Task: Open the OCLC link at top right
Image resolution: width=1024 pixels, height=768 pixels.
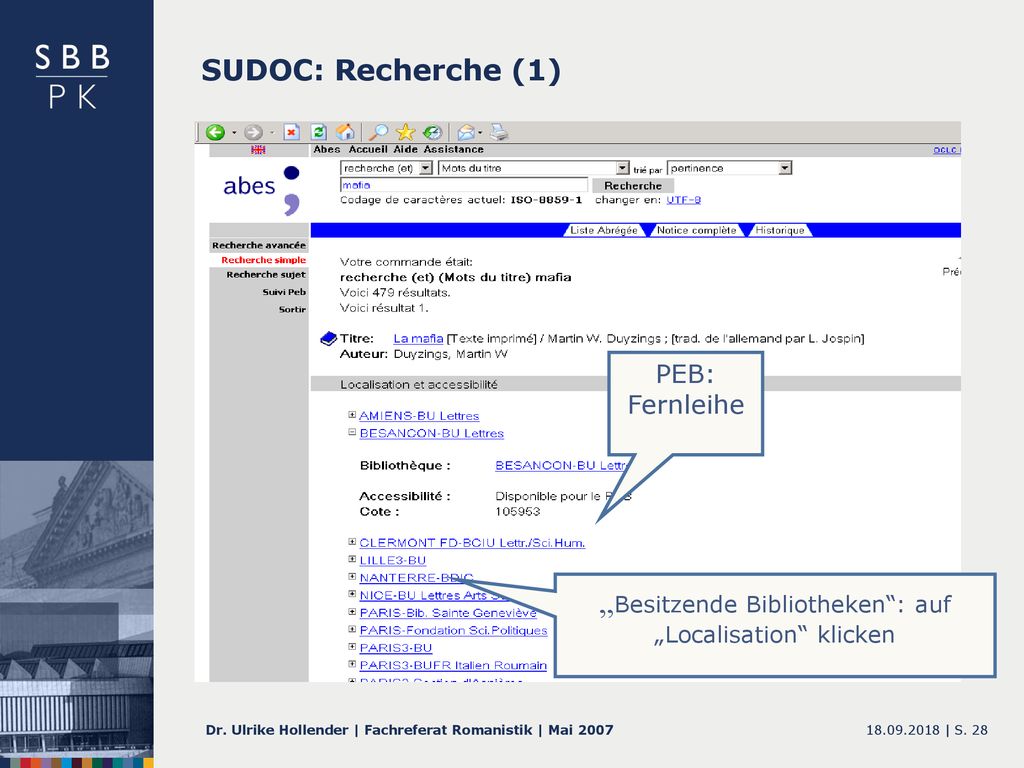Action: pyautogui.click(x=946, y=150)
